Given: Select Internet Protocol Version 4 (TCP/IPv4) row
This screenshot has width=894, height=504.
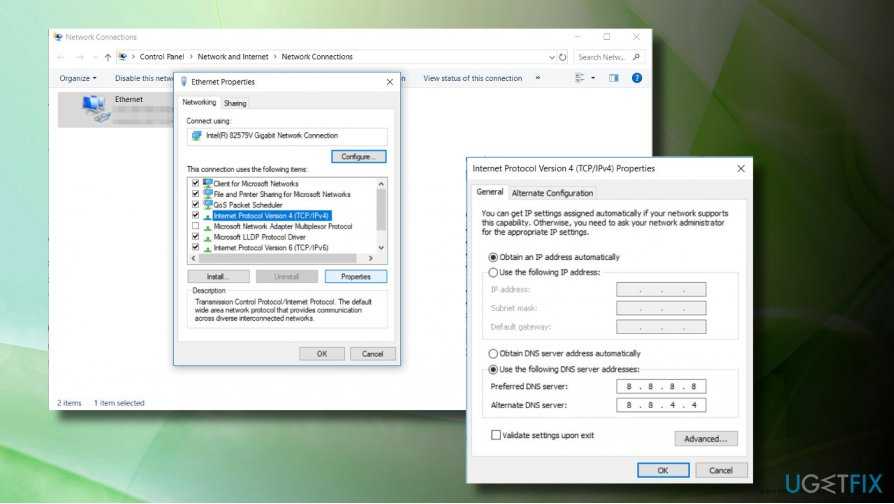Looking at the screenshot, I should point(271,216).
